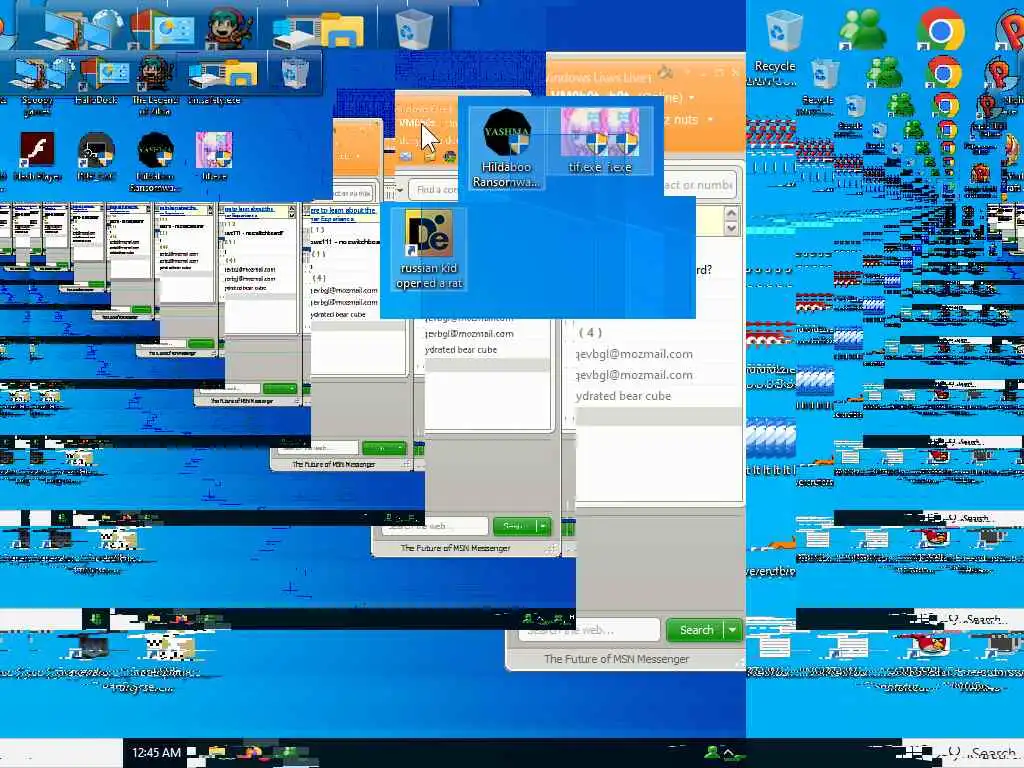Screen dimensions: 1024x768
Task: Click the mail envelope icon in orange Messenger header
Action: tap(406, 157)
